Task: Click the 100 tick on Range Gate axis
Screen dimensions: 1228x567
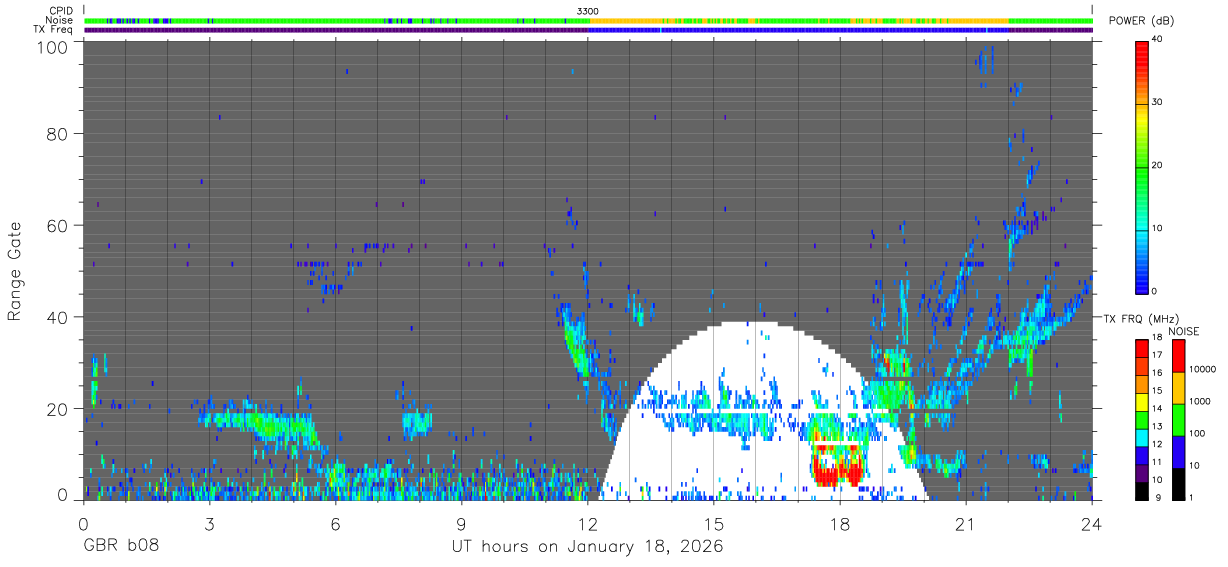Action: 53,47
